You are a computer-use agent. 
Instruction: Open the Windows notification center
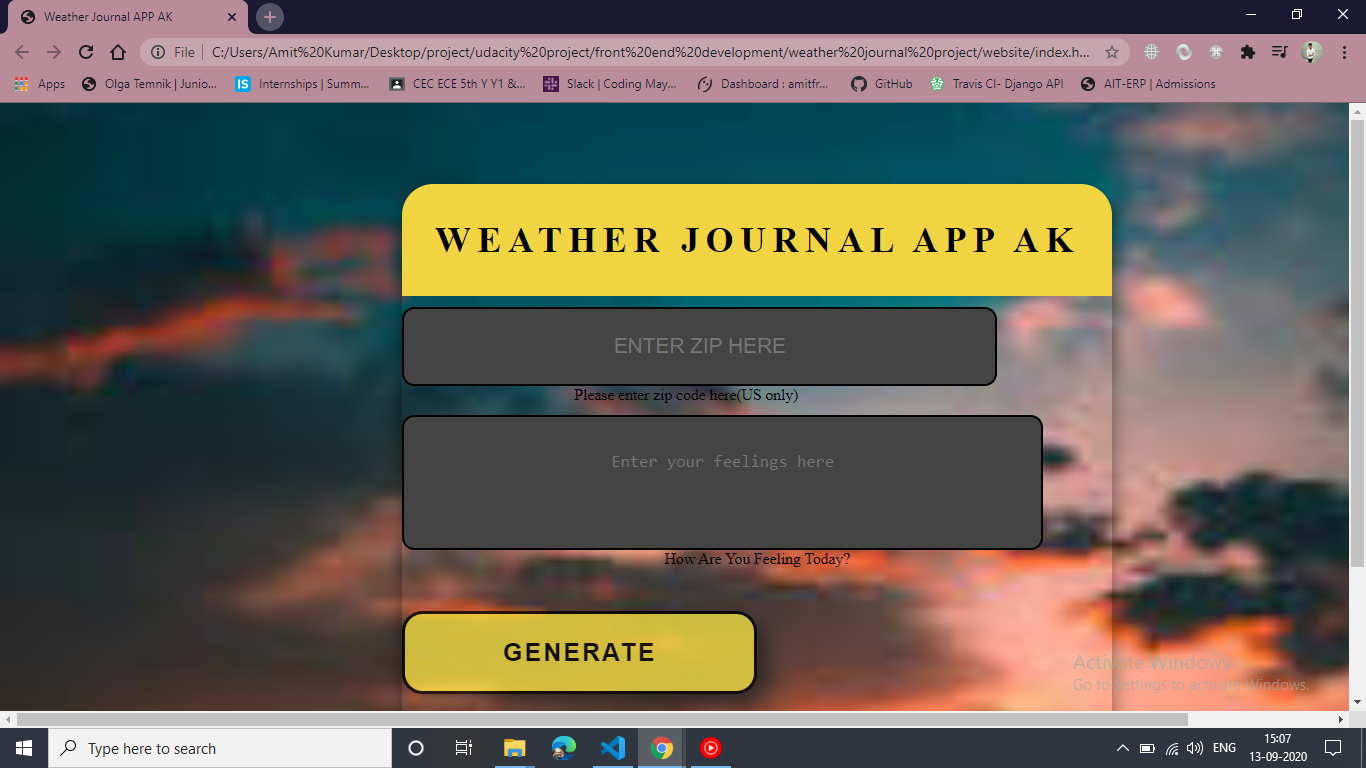(x=1332, y=748)
